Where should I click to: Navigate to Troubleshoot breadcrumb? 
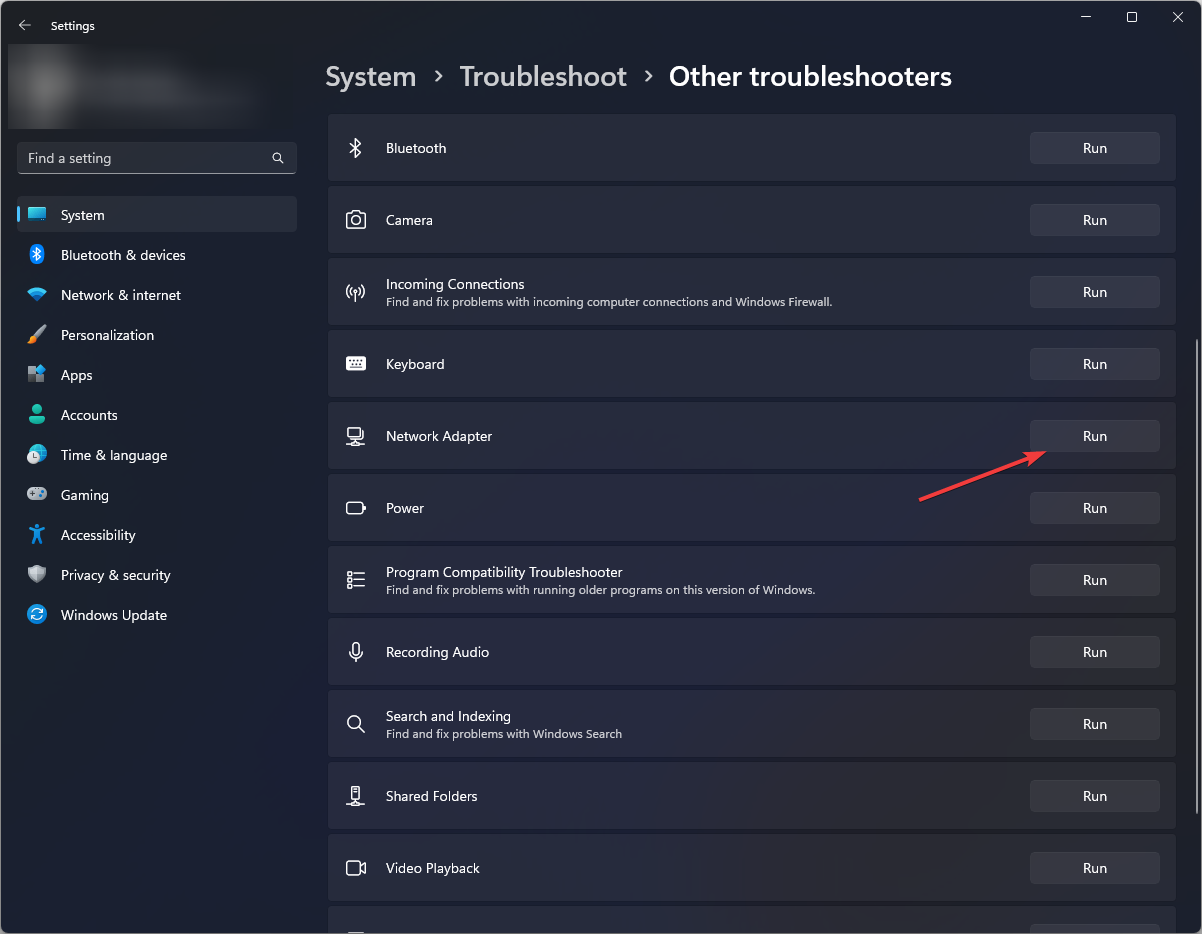tap(543, 77)
